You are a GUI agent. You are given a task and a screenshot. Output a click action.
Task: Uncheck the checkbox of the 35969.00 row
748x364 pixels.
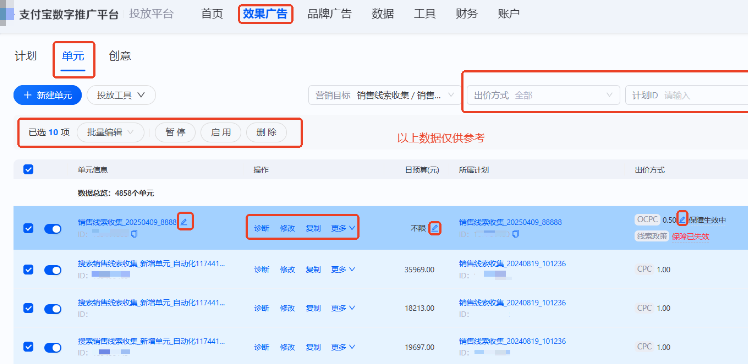(28, 270)
